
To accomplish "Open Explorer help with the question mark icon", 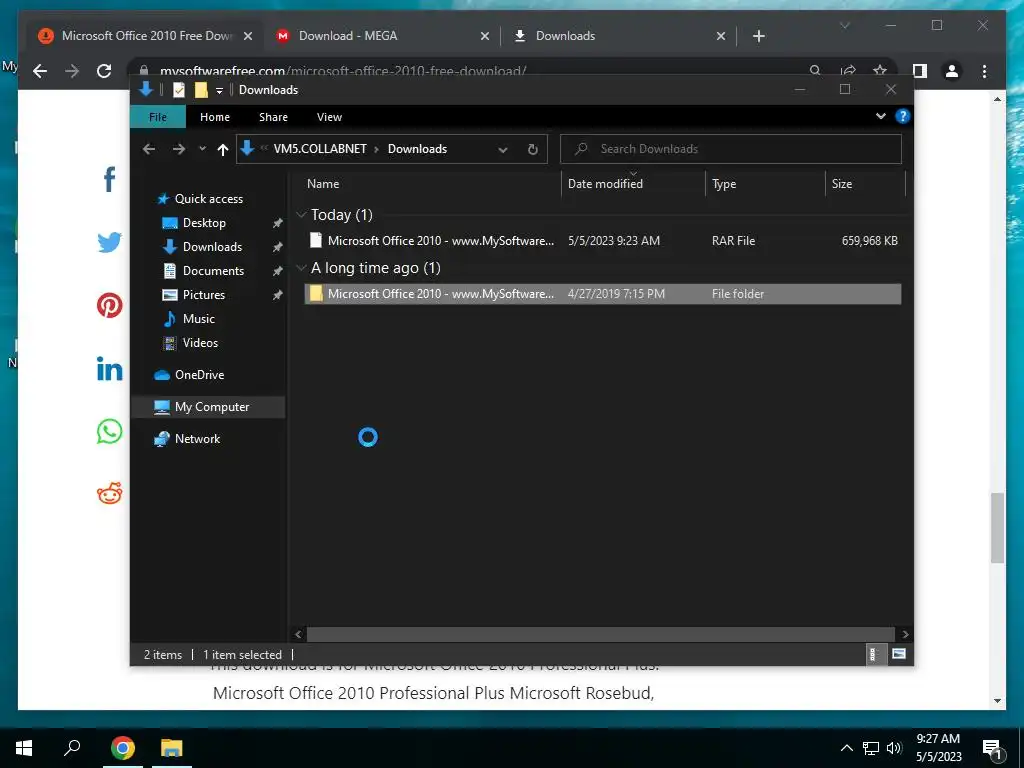I will [x=903, y=116].
